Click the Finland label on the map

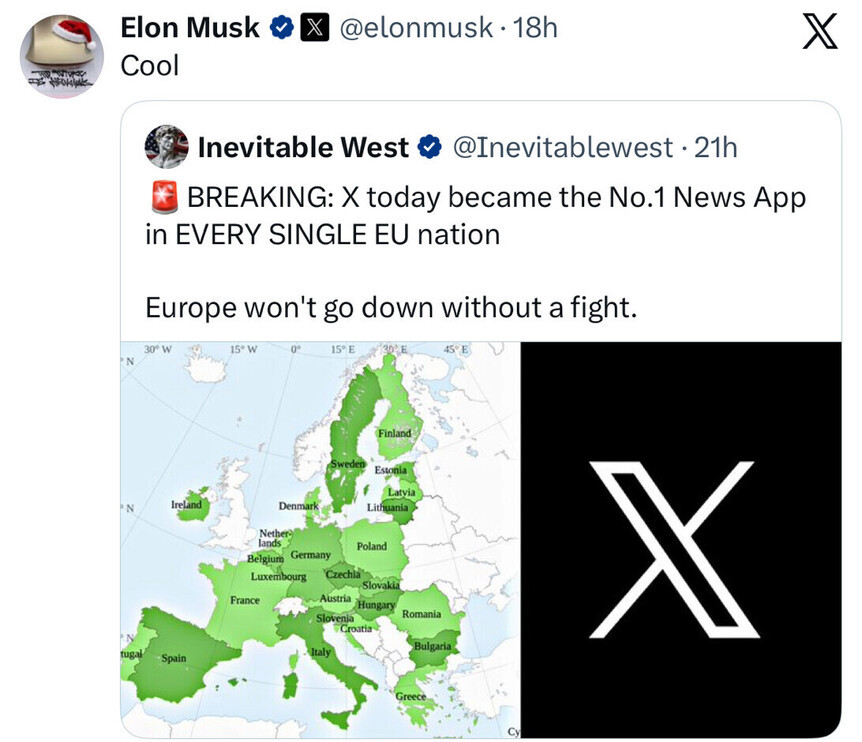pos(395,432)
